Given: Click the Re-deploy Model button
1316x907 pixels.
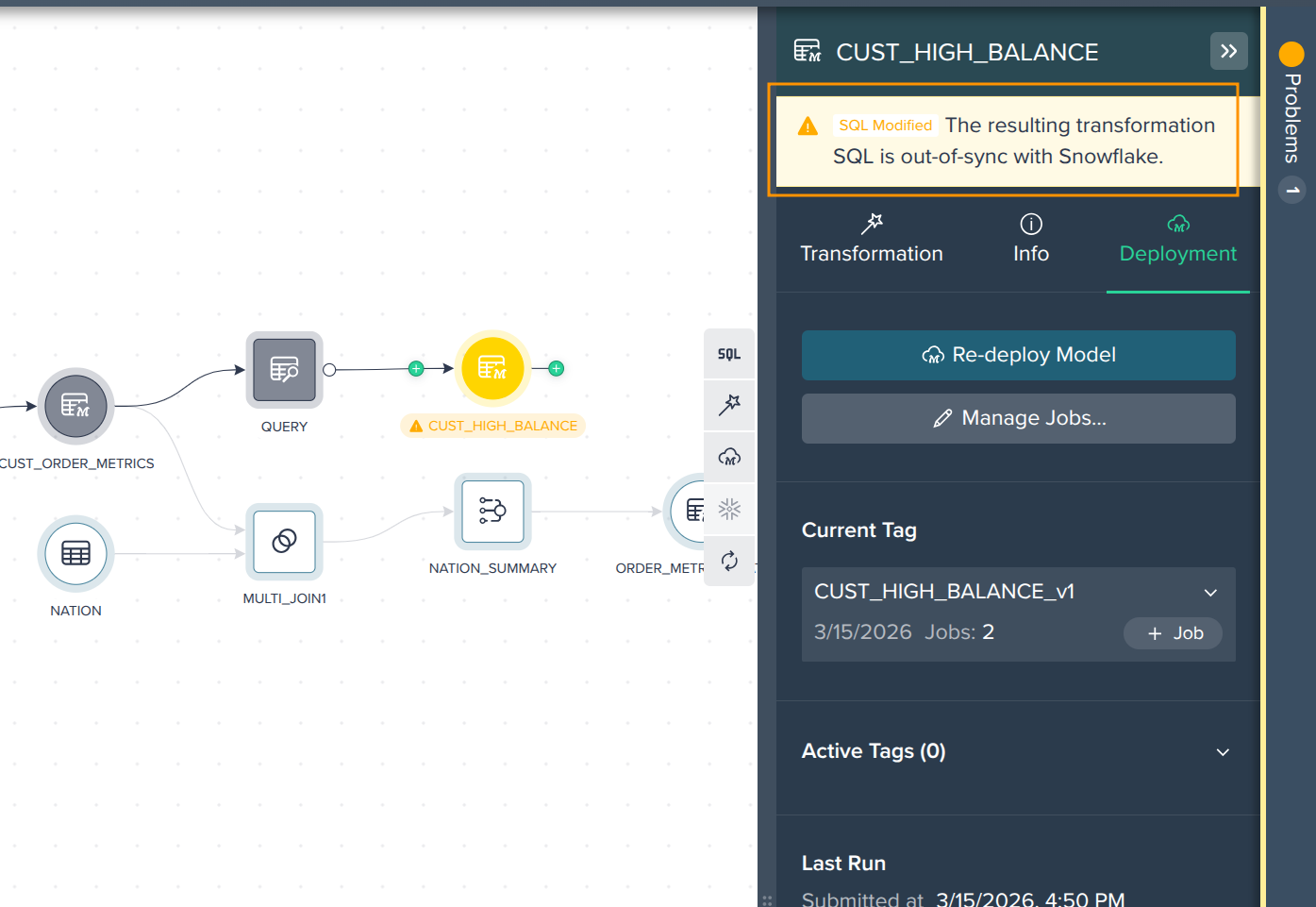Looking at the screenshot, I should [1018, 355].
